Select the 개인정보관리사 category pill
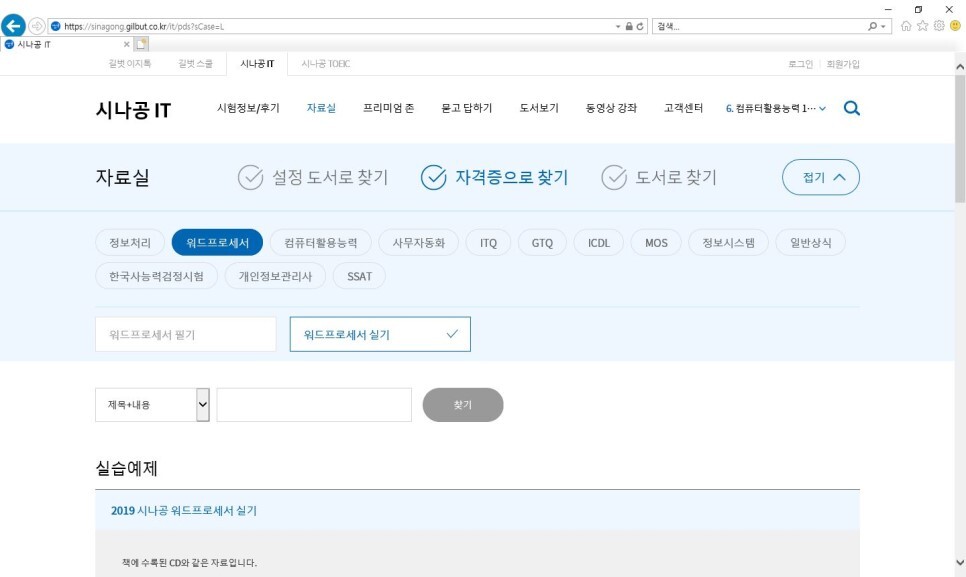Viewport: 966px width, 577px height. pos(275,276)
